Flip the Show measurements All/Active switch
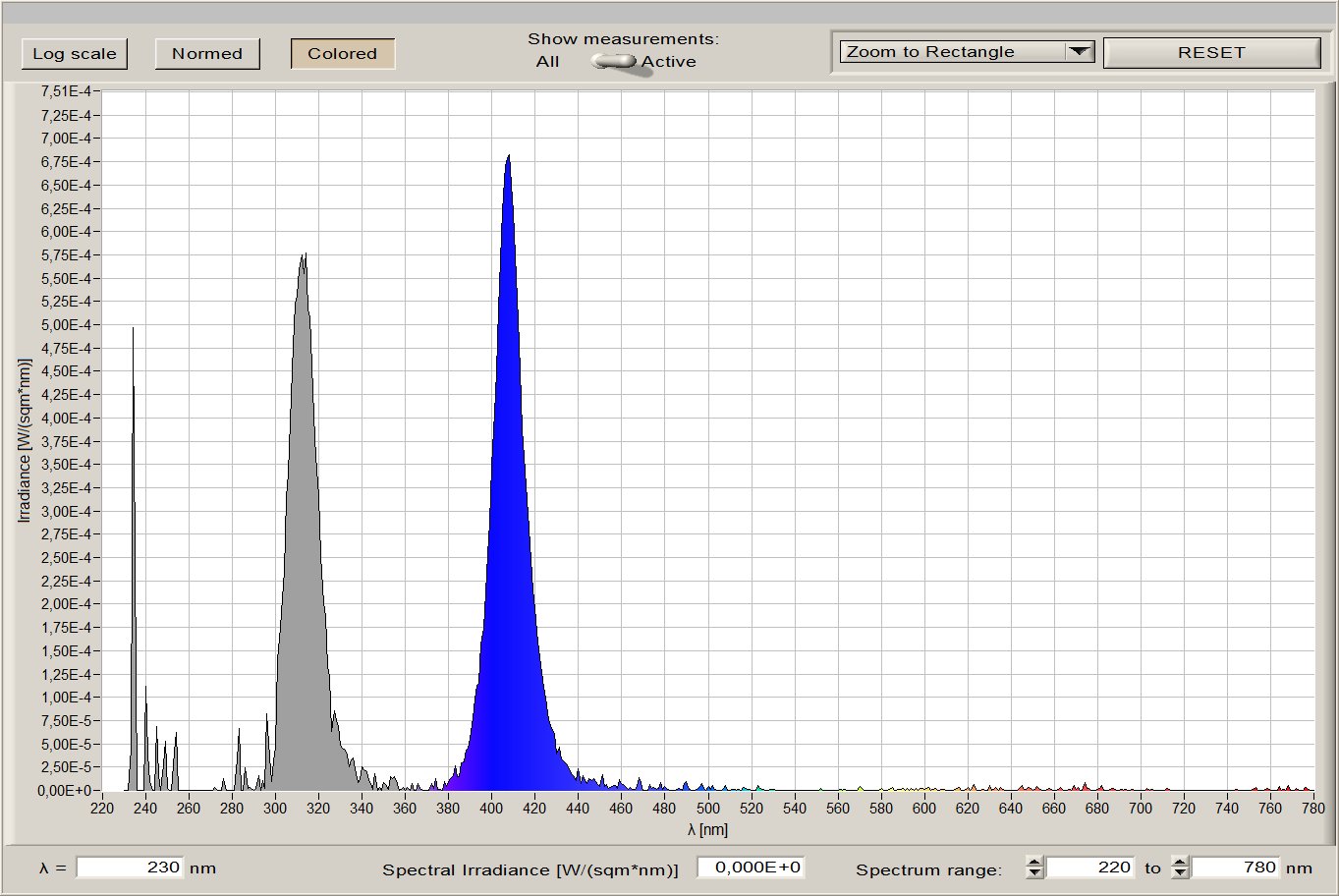This screenshot has width=1339, height=896. (x=615, y=62)
